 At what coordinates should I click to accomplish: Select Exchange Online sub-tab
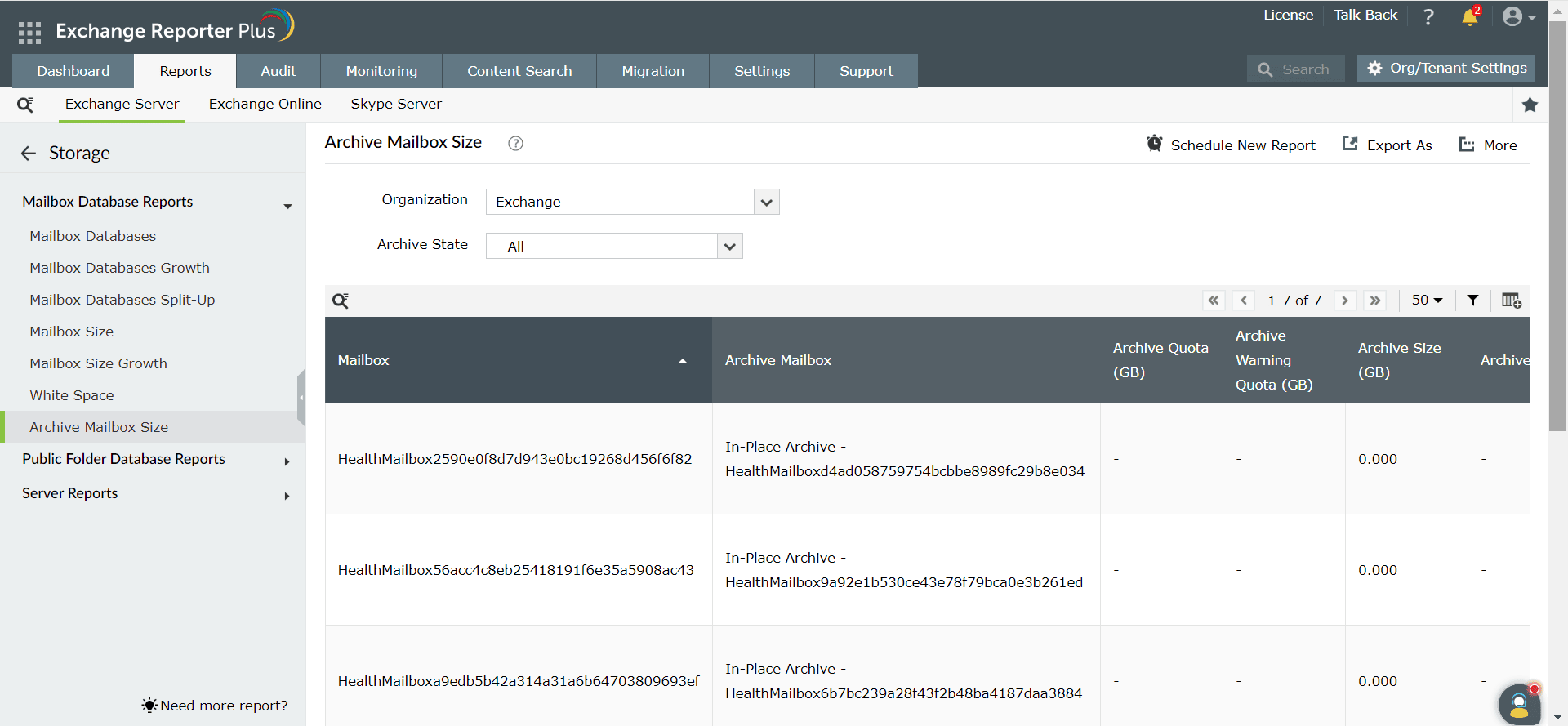pyautogui.click(x=265, y=105)
